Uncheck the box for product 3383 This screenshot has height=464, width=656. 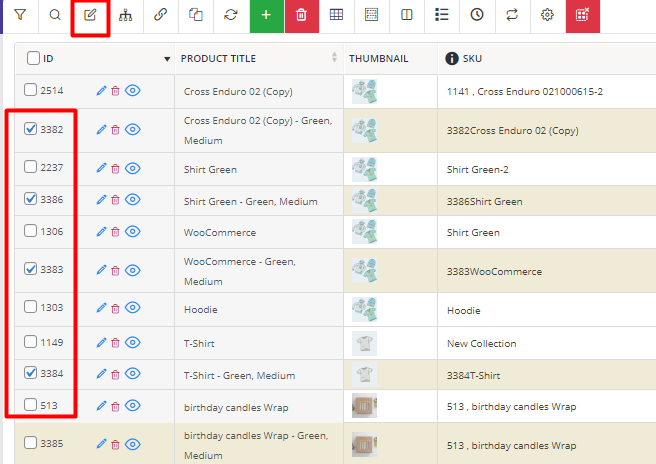[x=30, y=268]
